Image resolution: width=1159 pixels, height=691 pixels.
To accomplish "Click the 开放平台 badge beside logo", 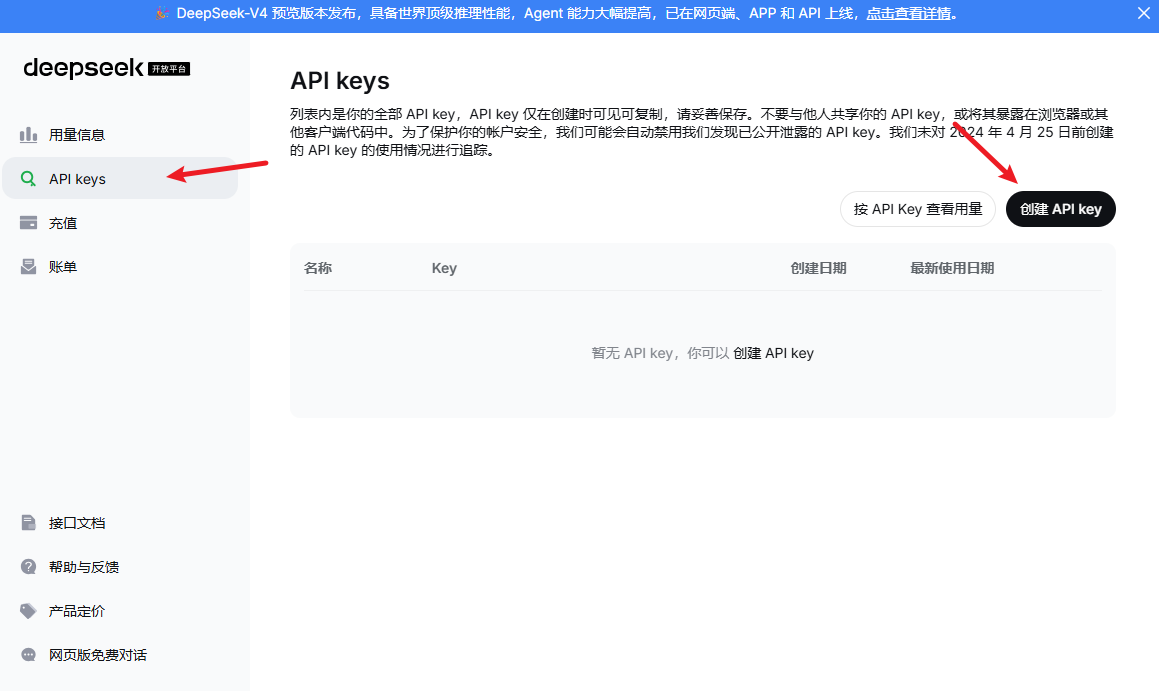I will pos(169,69).
